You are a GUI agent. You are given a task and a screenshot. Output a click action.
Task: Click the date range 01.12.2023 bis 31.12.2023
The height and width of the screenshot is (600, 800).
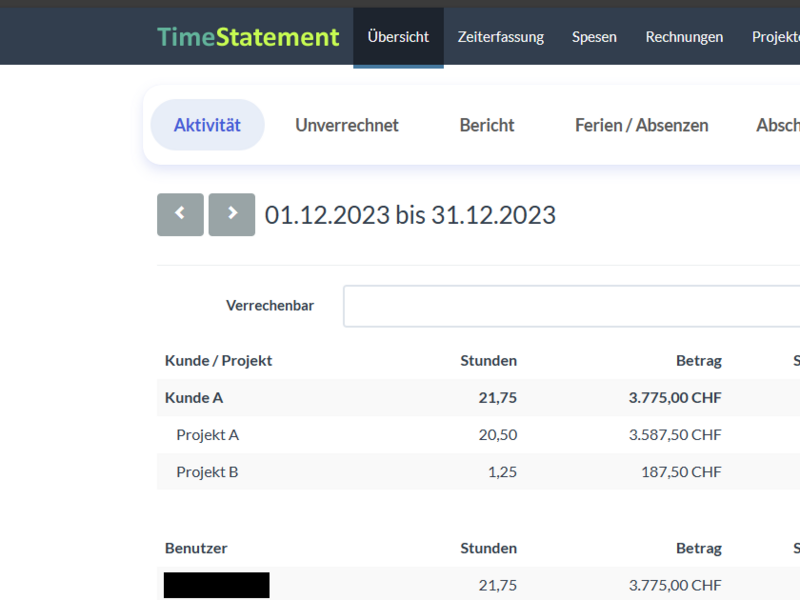coord(410,215)
